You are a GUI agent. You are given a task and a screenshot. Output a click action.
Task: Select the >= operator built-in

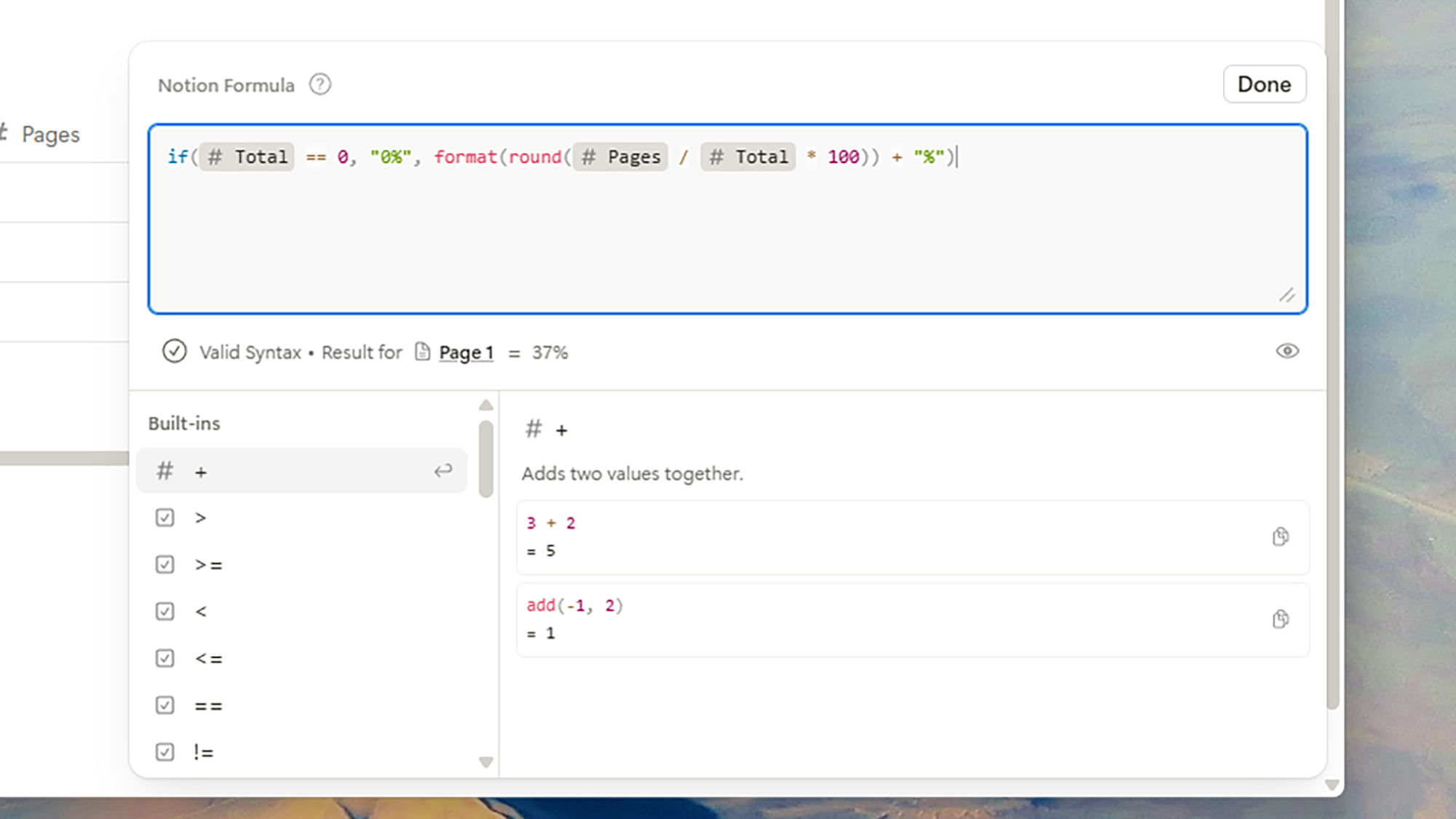click(208, 565)
